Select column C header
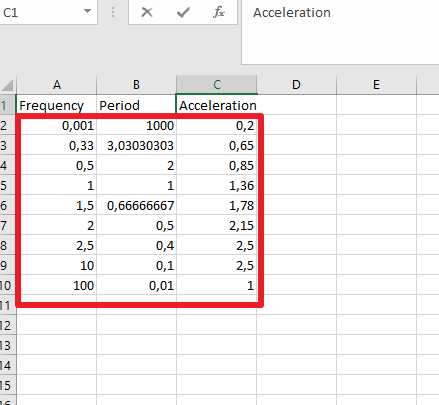This screenshot has width=439, height=405. pos(217,85)
